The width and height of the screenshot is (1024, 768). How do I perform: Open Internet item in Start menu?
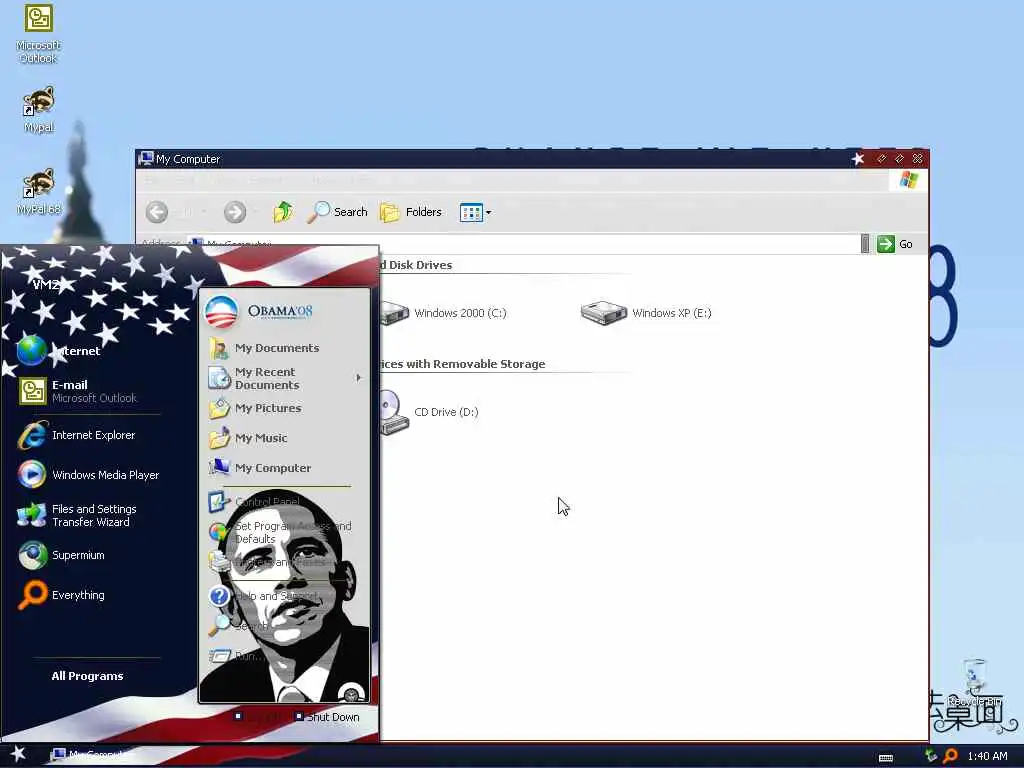tap(59, 351)
